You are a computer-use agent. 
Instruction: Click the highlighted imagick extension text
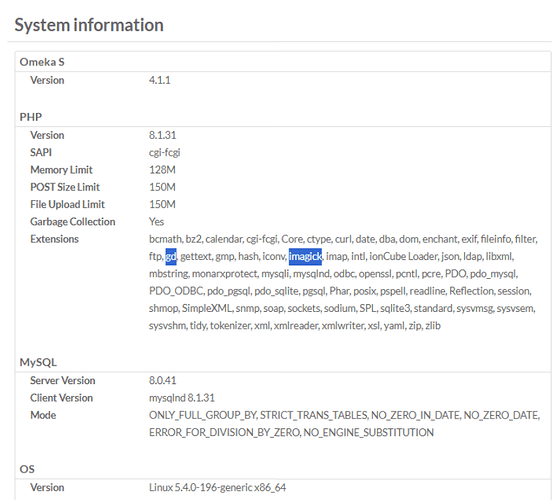(x=305, y=257)
